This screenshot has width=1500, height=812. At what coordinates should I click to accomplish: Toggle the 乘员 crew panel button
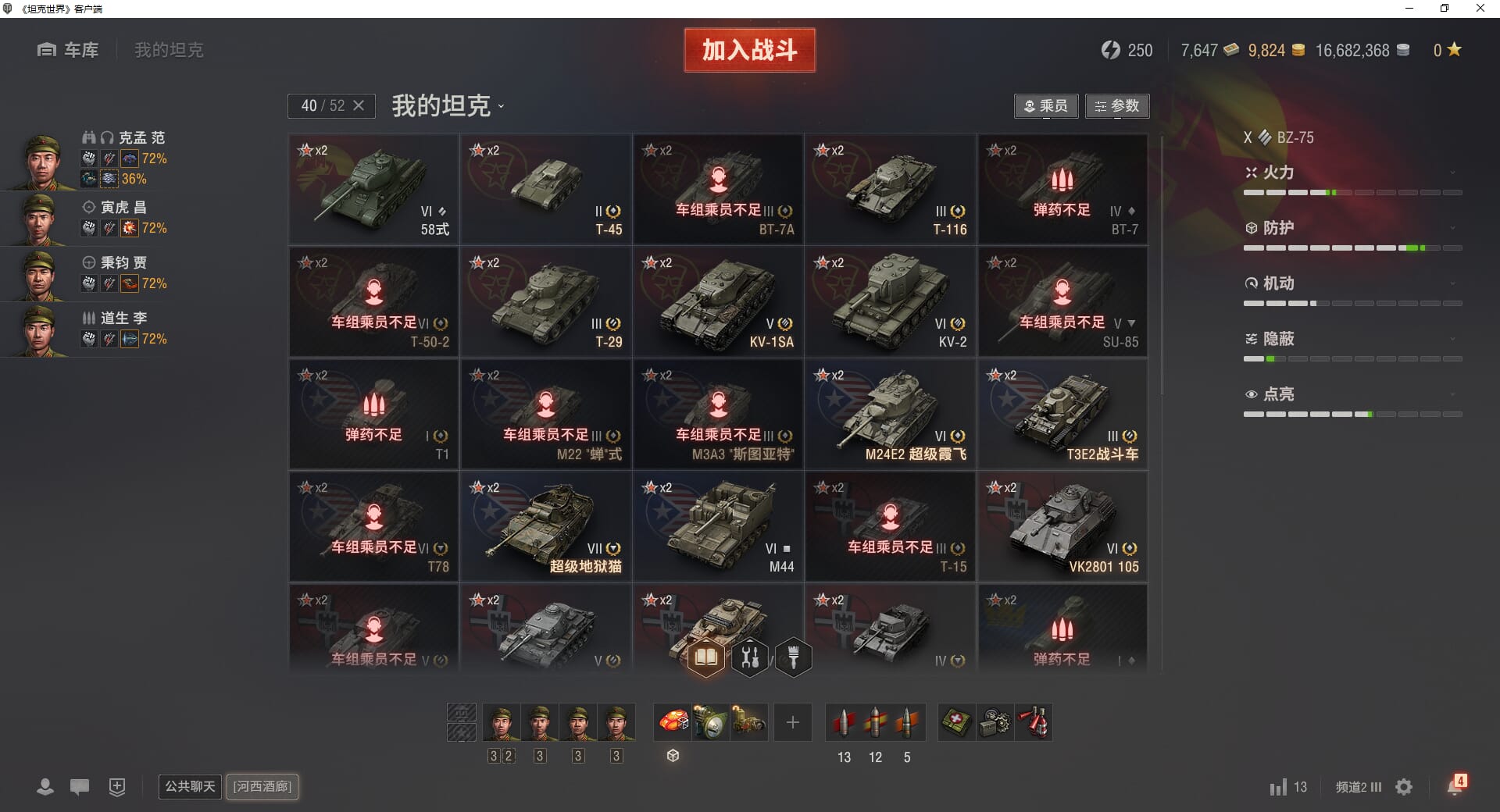[1046, 106]
